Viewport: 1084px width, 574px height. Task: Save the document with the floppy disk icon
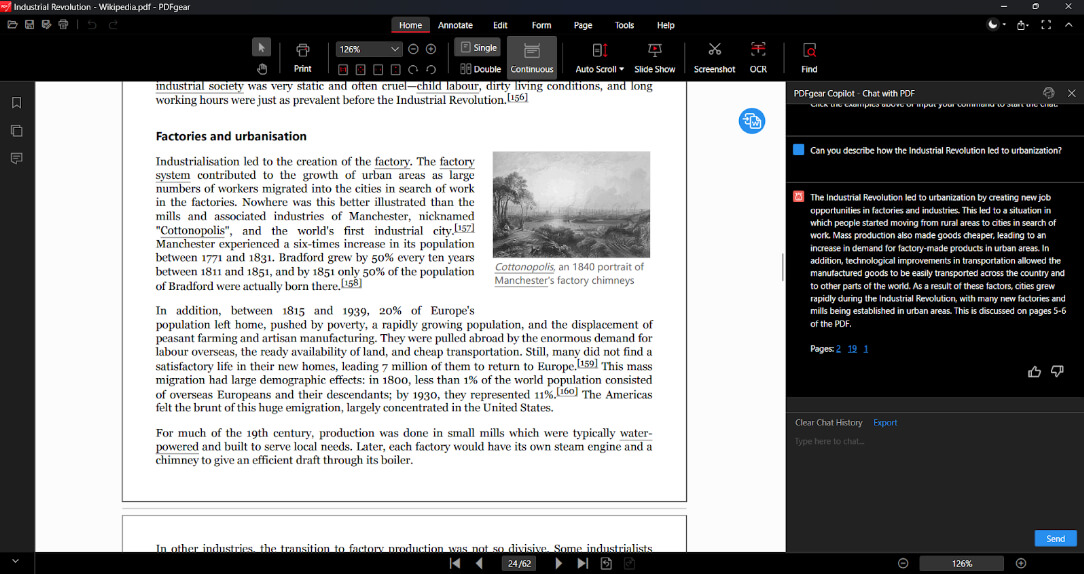30,25
